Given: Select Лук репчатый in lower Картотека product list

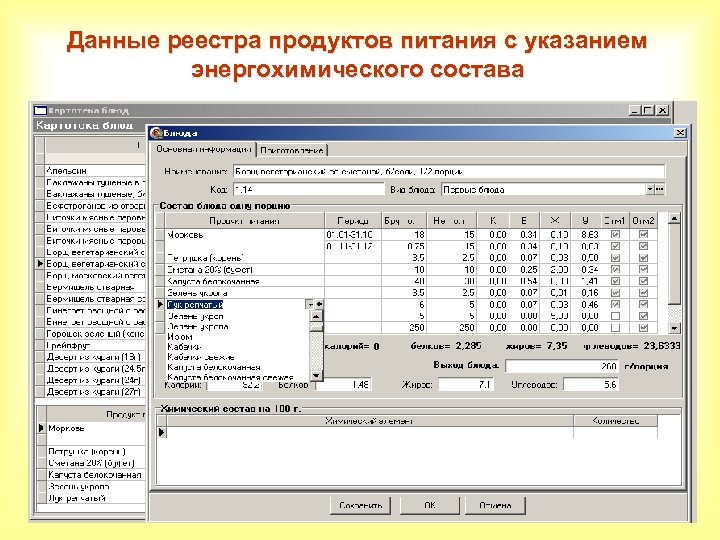Looking at the screenshot, I should click(96, 498).
